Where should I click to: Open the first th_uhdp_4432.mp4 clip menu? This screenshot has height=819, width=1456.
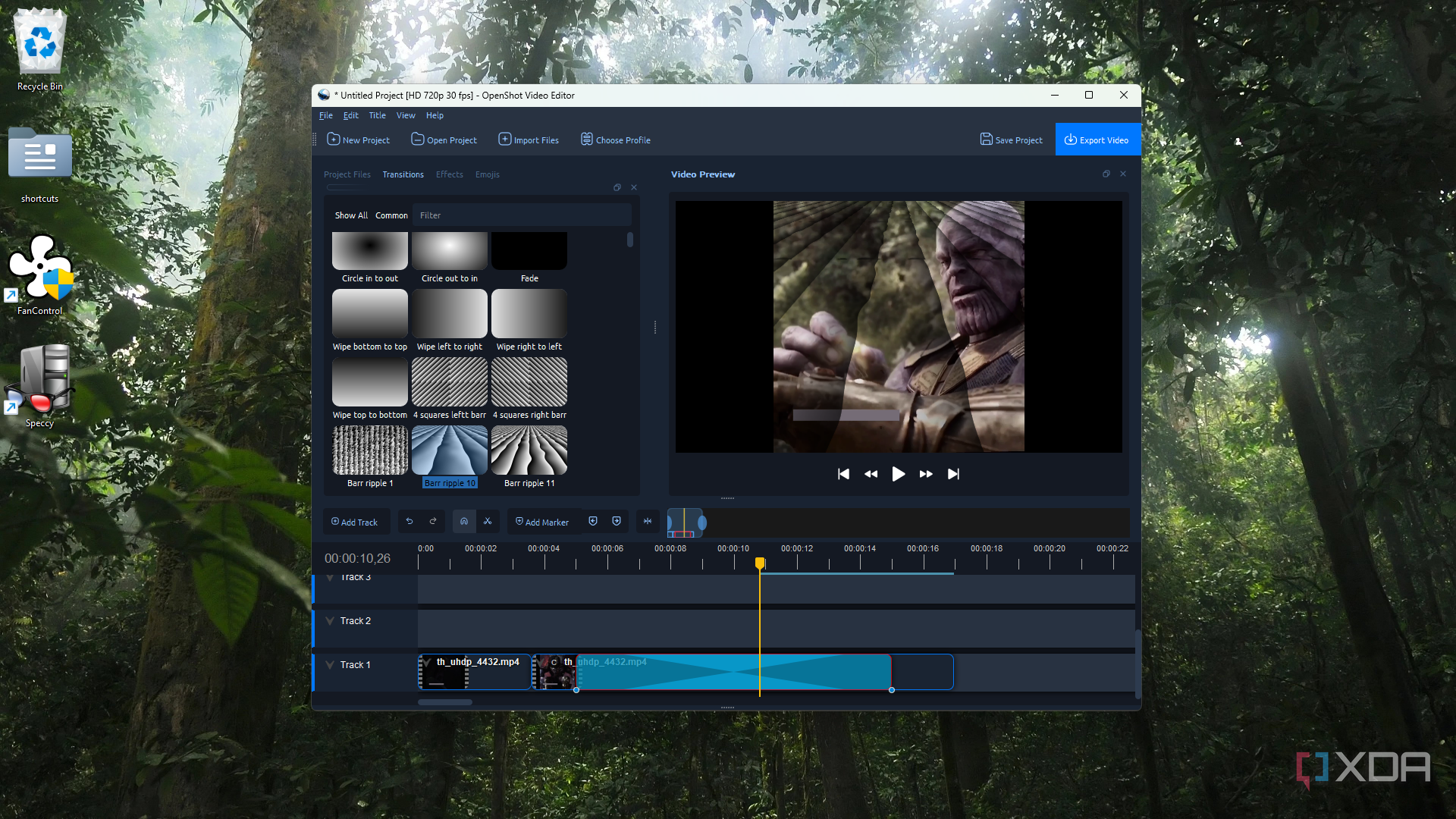point(427,663)
